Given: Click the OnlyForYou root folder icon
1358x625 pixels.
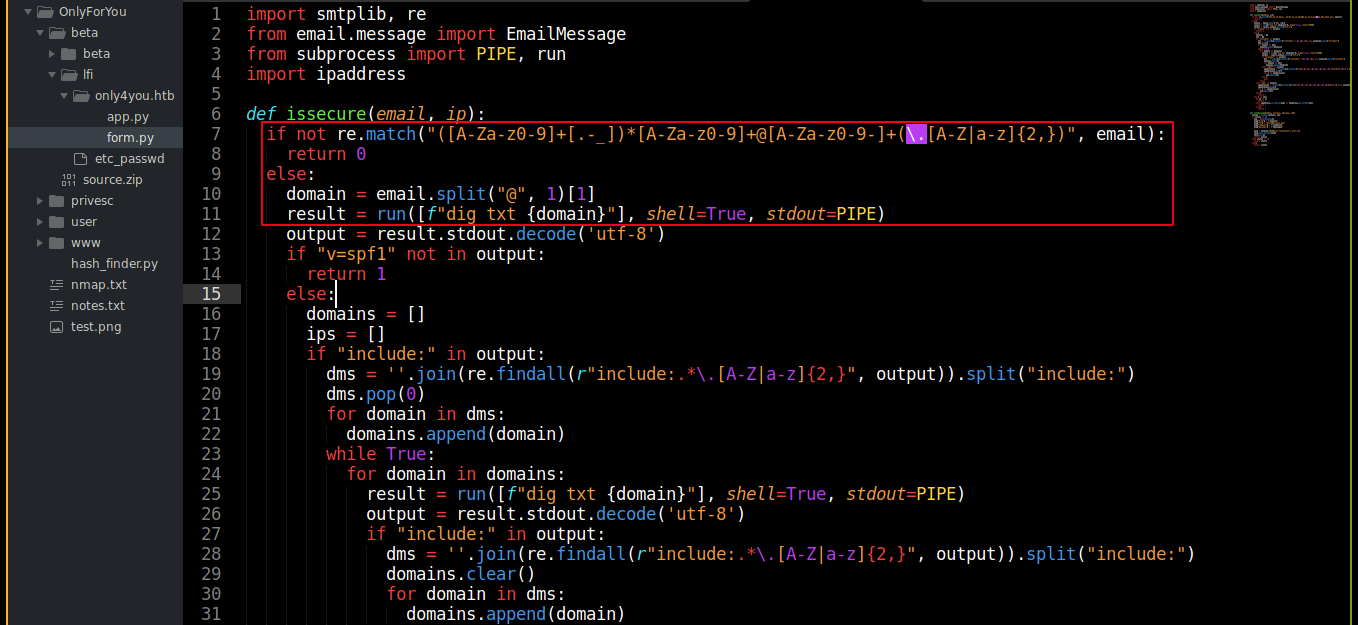Looking at the screenshot, I should 45,12.
